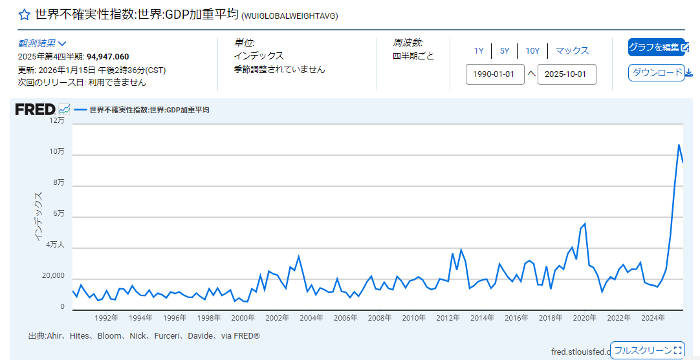Click the 2020年 x-axis label
The height and width of the screenshot is (360, 700).
click(x=584, y=318)
